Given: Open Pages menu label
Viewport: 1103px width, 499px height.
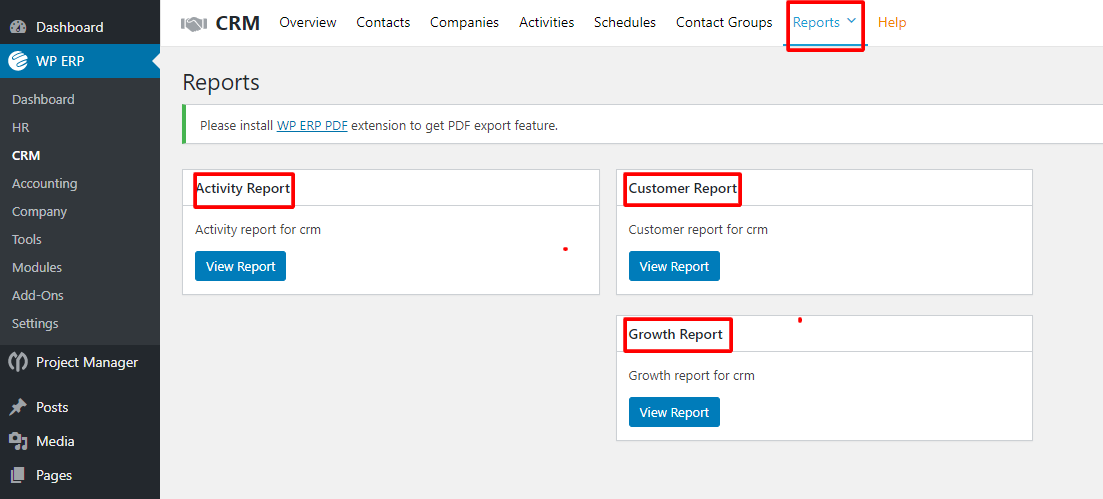Looking at the screenshot, I should click(53, 475).
